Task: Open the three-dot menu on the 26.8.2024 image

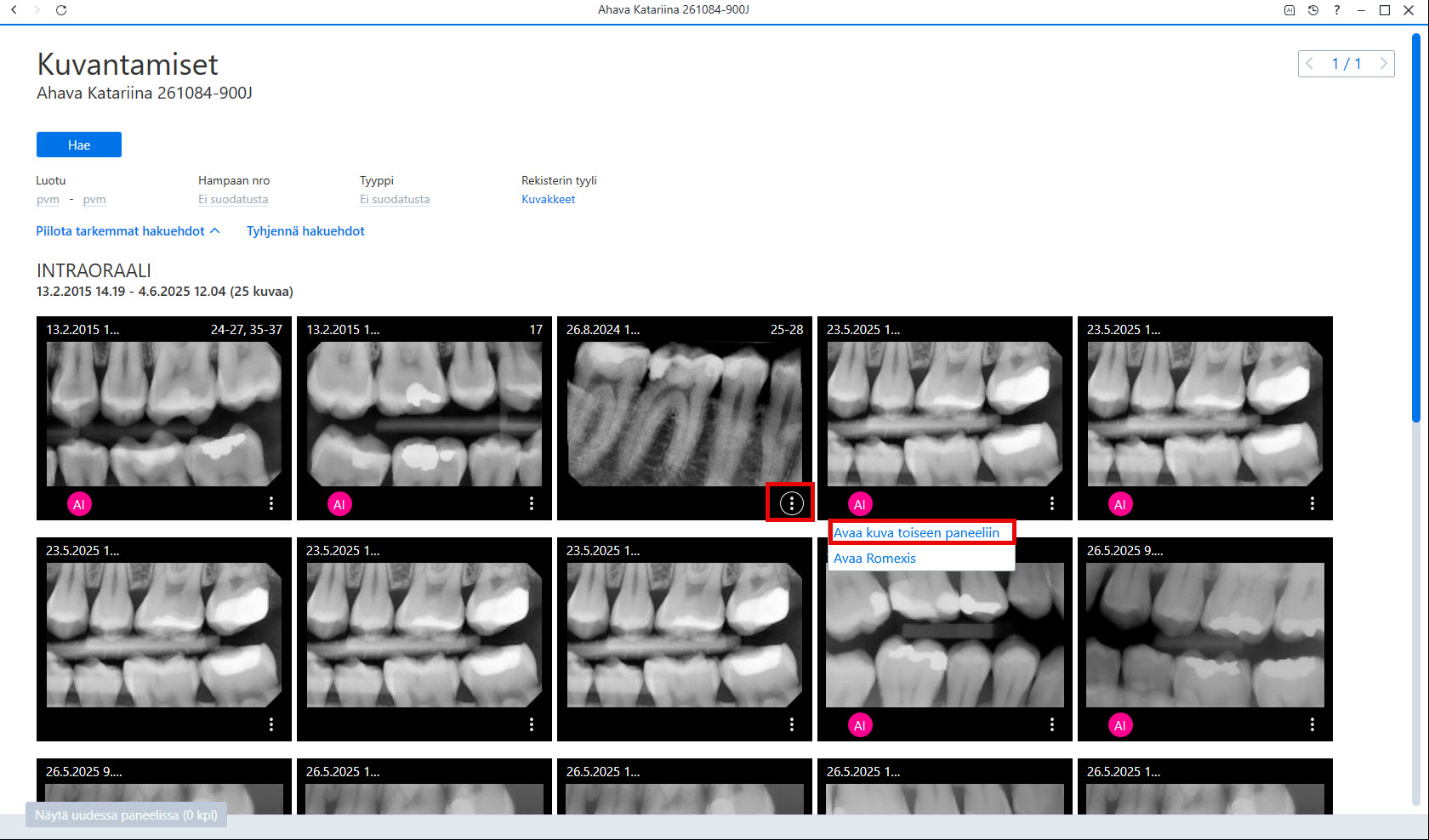Action: tap(791, 503)
